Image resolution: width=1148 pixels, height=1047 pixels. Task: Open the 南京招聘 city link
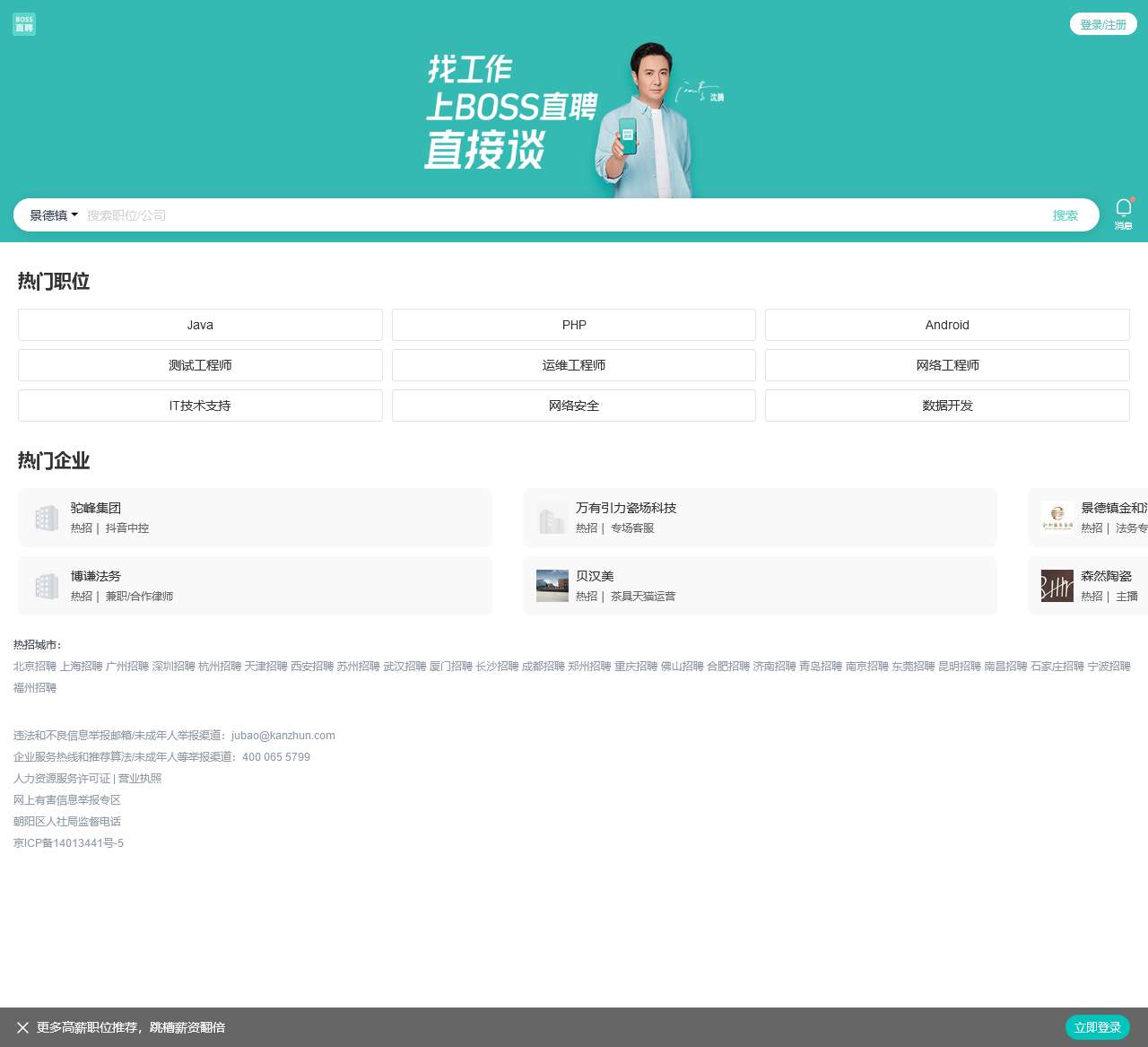click(867, 667)
